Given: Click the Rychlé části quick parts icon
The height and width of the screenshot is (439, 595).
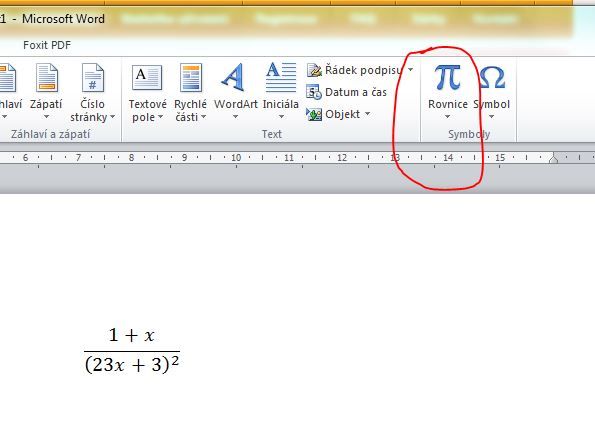Looking at the screenshot, I should pyautogui.click(x=191, y=77).
